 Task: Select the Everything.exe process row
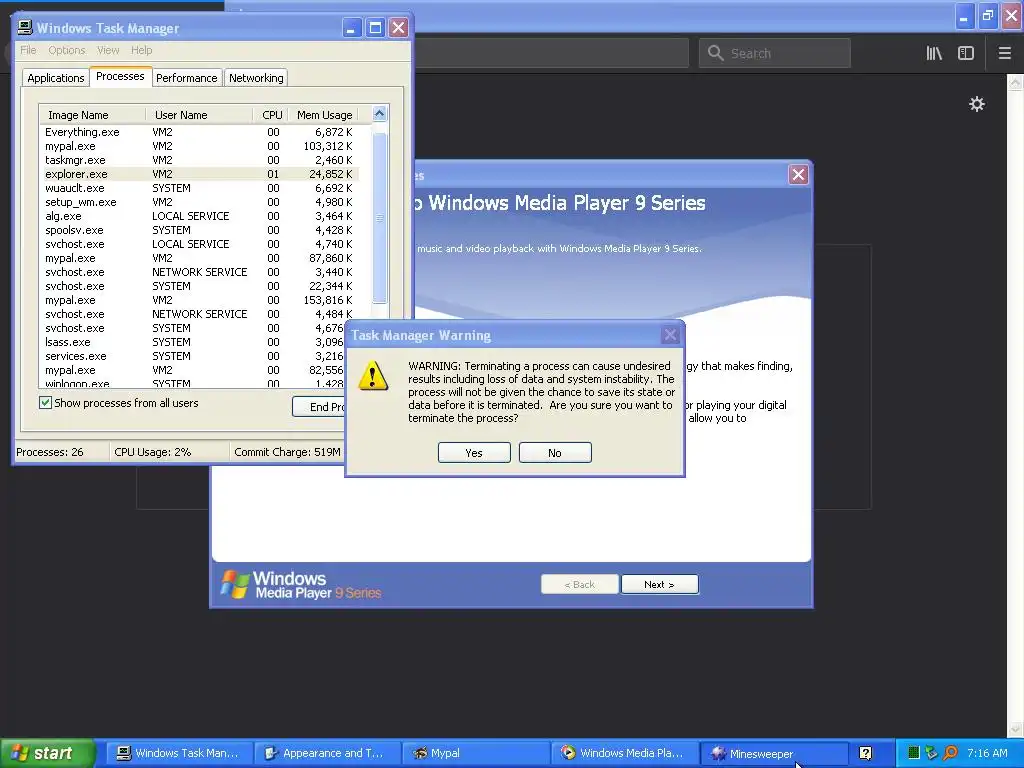[x=199, y=132]
